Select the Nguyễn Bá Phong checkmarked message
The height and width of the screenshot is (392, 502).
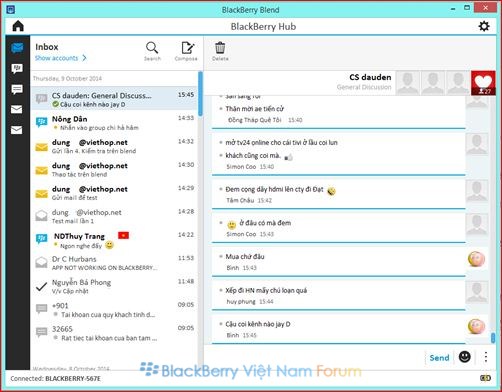[115, 286]
